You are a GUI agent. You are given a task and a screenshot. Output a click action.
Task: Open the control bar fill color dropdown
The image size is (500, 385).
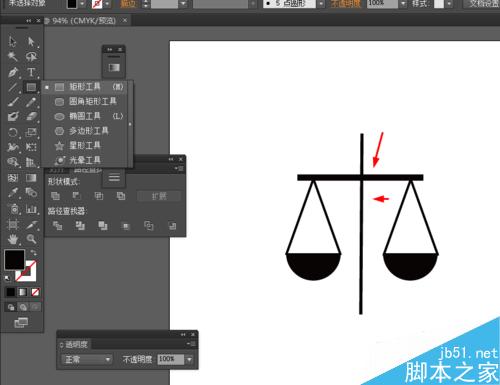point(82,4)
